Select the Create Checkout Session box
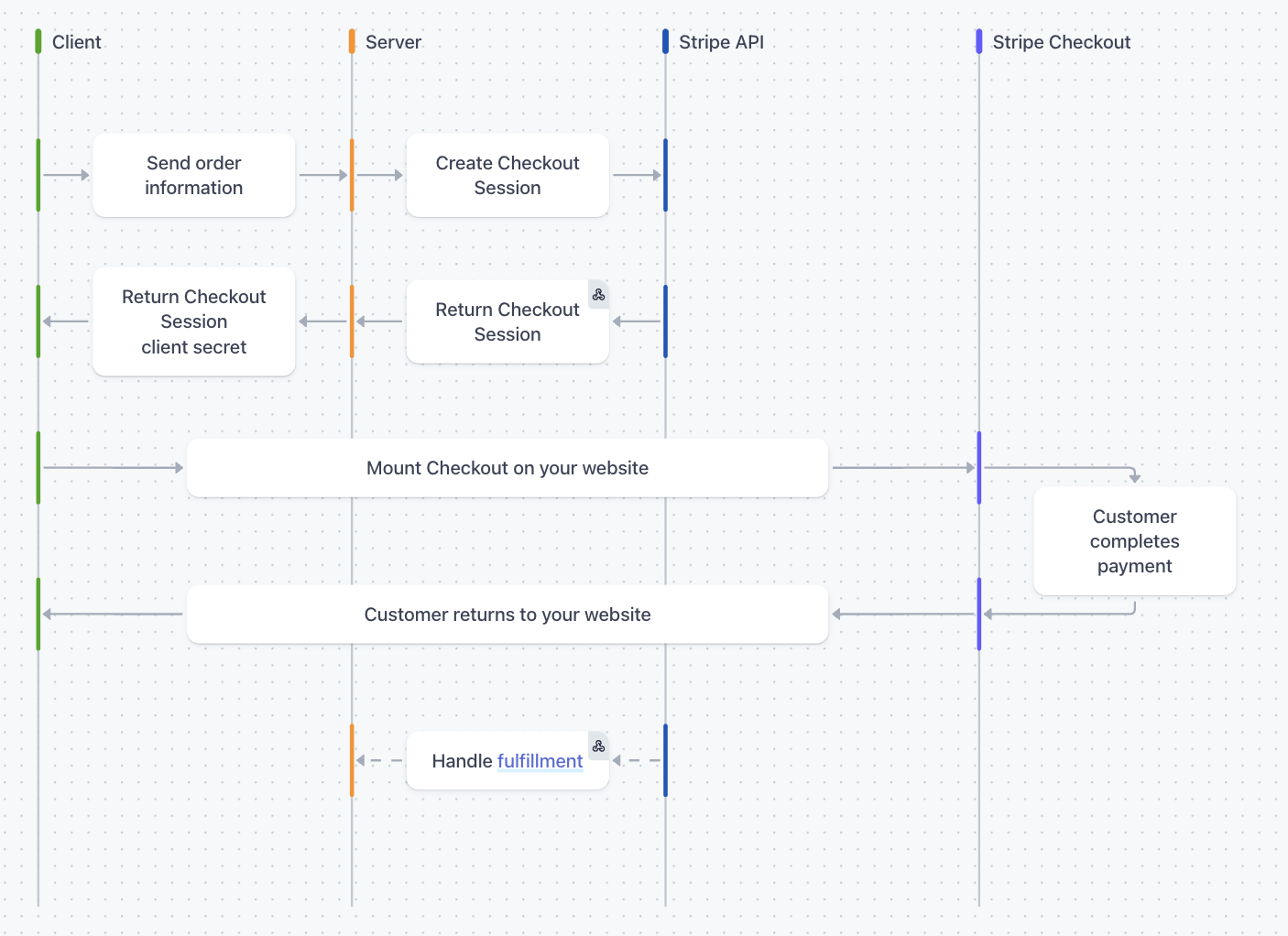This screenshot has width=1288, height=936. tap(508, 175)
